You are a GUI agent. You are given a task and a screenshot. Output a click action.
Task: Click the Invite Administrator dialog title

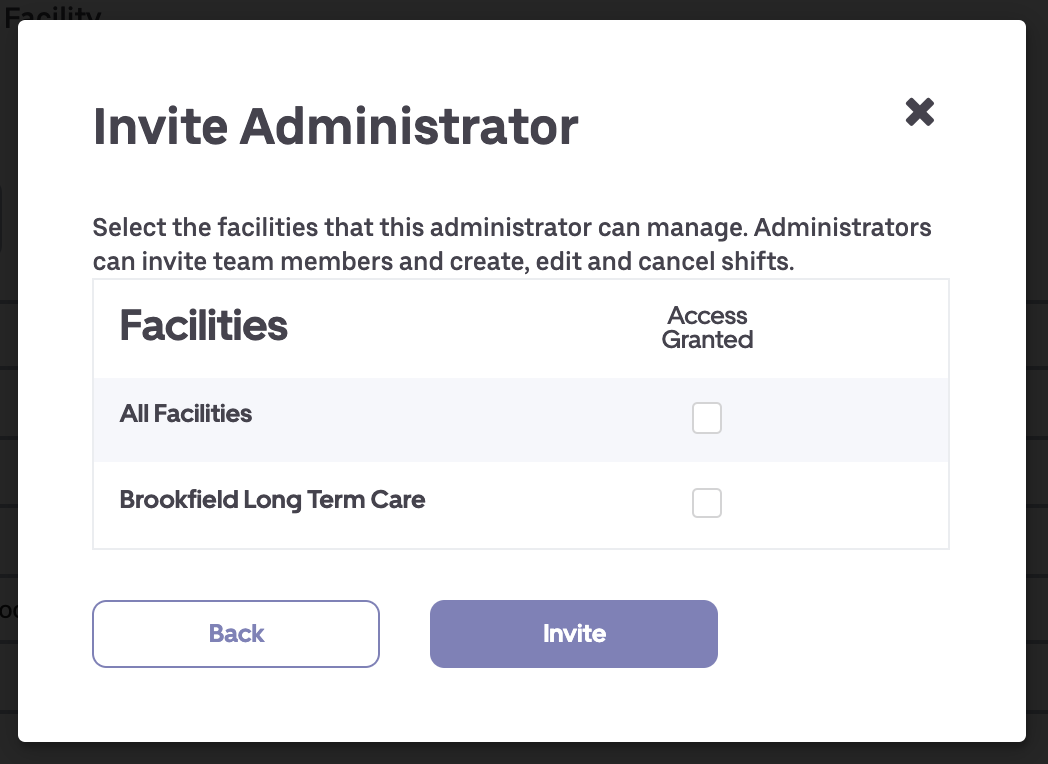tap(336, 126)
